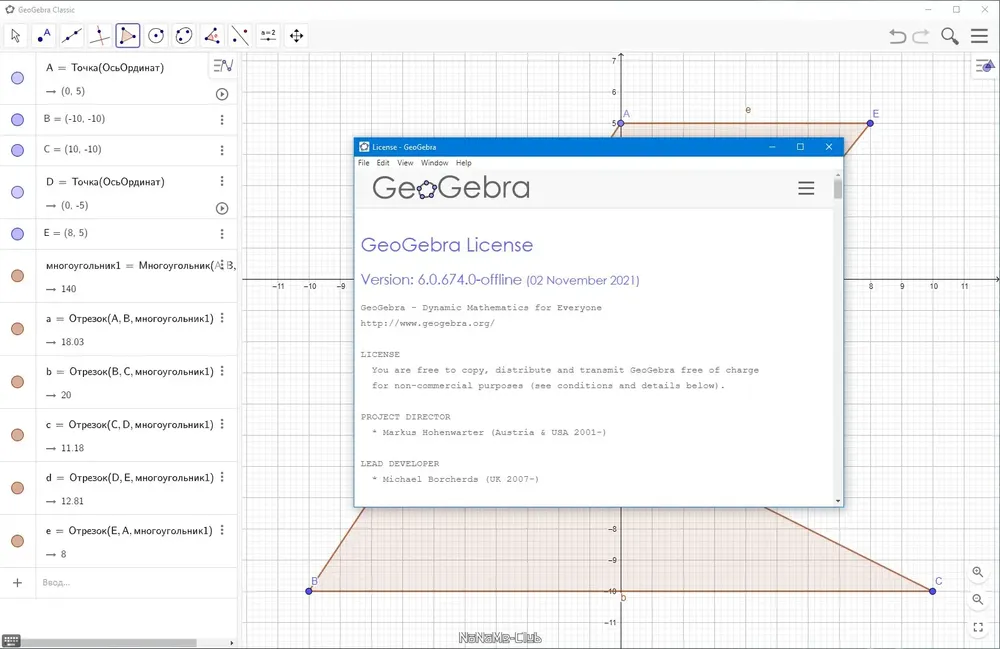Open the three-dot menu for point C
Screen dimensions: 1000x649
[x=222, y=150]
